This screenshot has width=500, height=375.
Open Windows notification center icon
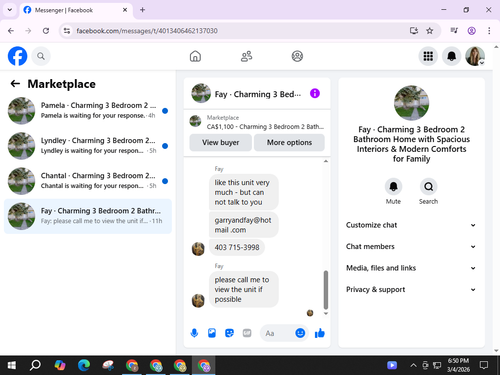tap(484, 365)
